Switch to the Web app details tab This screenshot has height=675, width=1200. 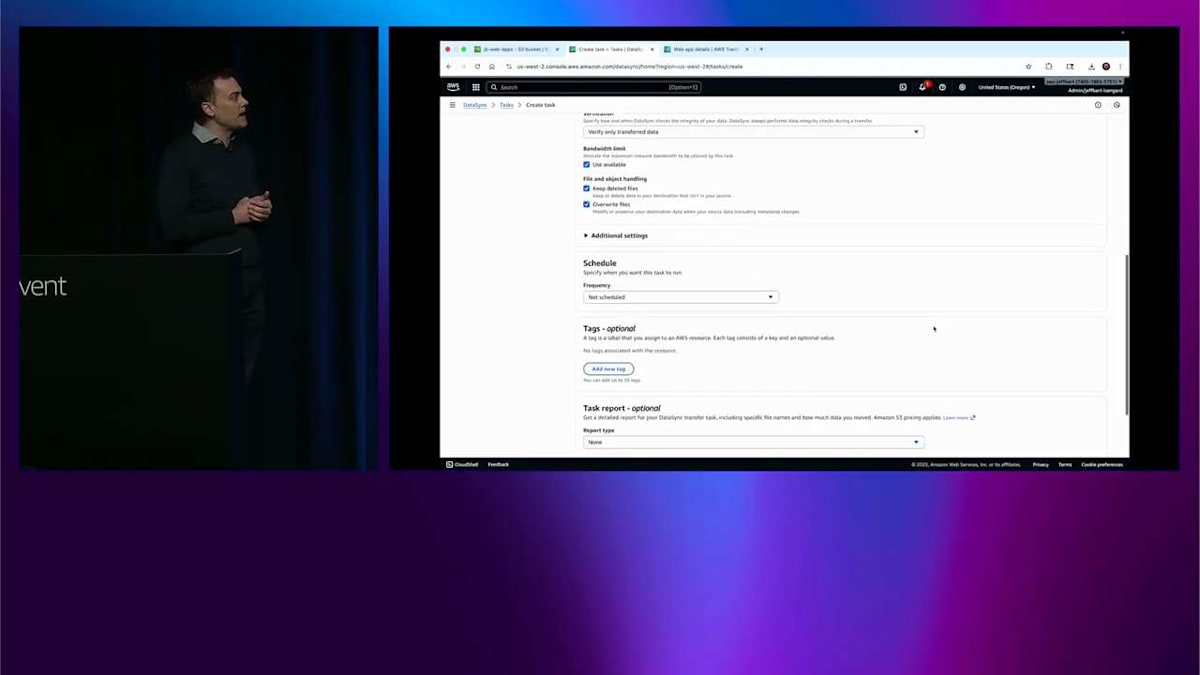[705, 48]
